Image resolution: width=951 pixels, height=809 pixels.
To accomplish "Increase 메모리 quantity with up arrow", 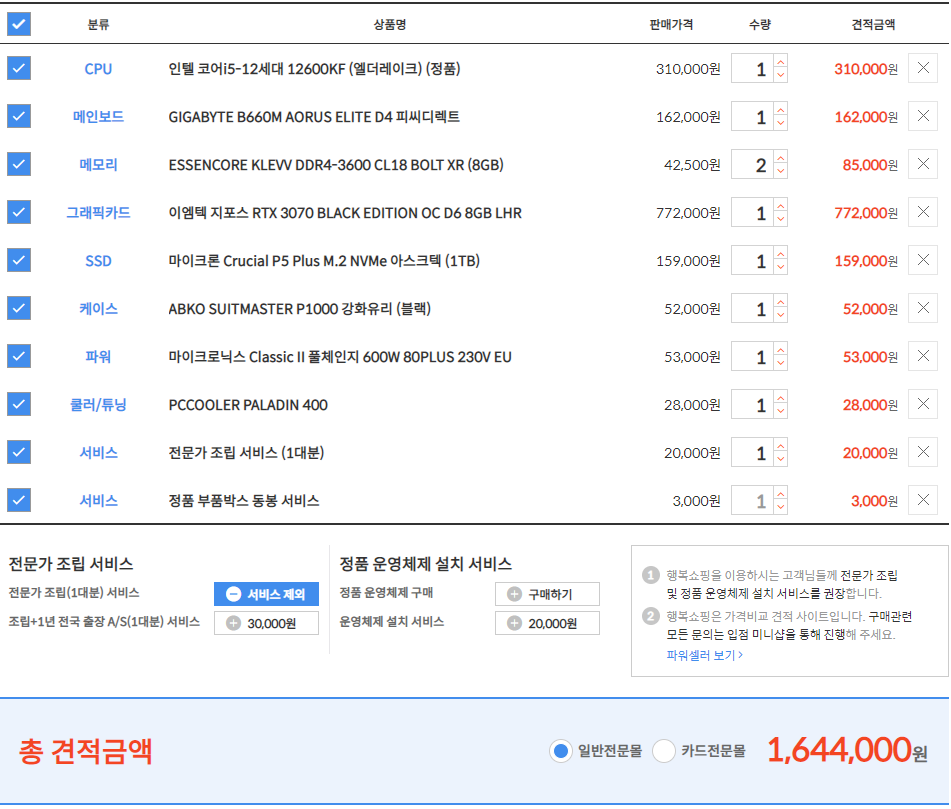I will (781, 158).
